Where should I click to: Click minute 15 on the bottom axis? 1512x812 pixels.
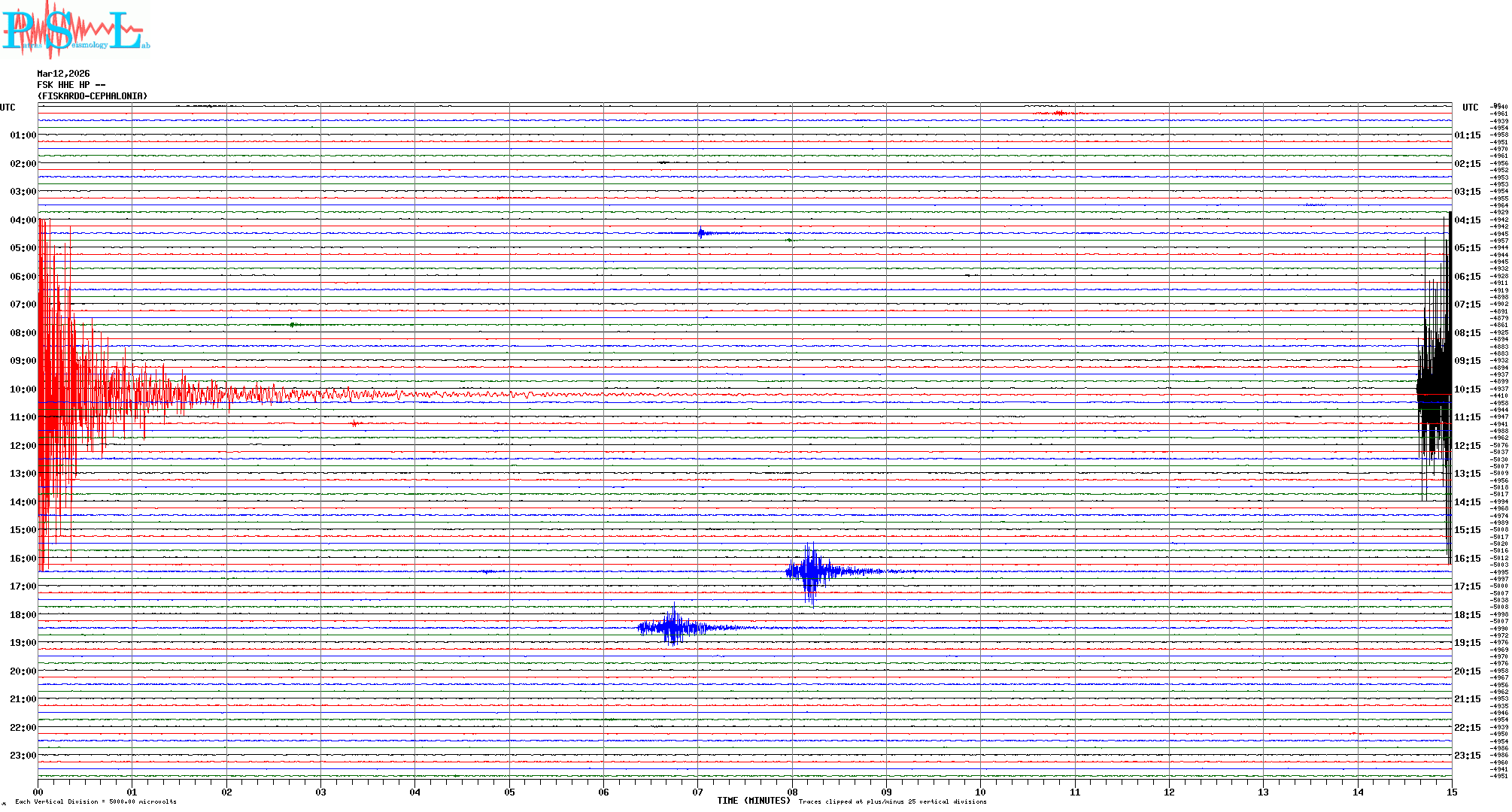[1452, 792]
